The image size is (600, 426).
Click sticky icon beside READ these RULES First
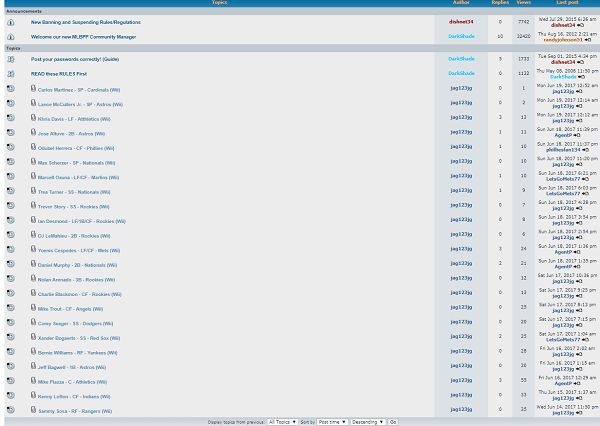click(x=11, y=74)
